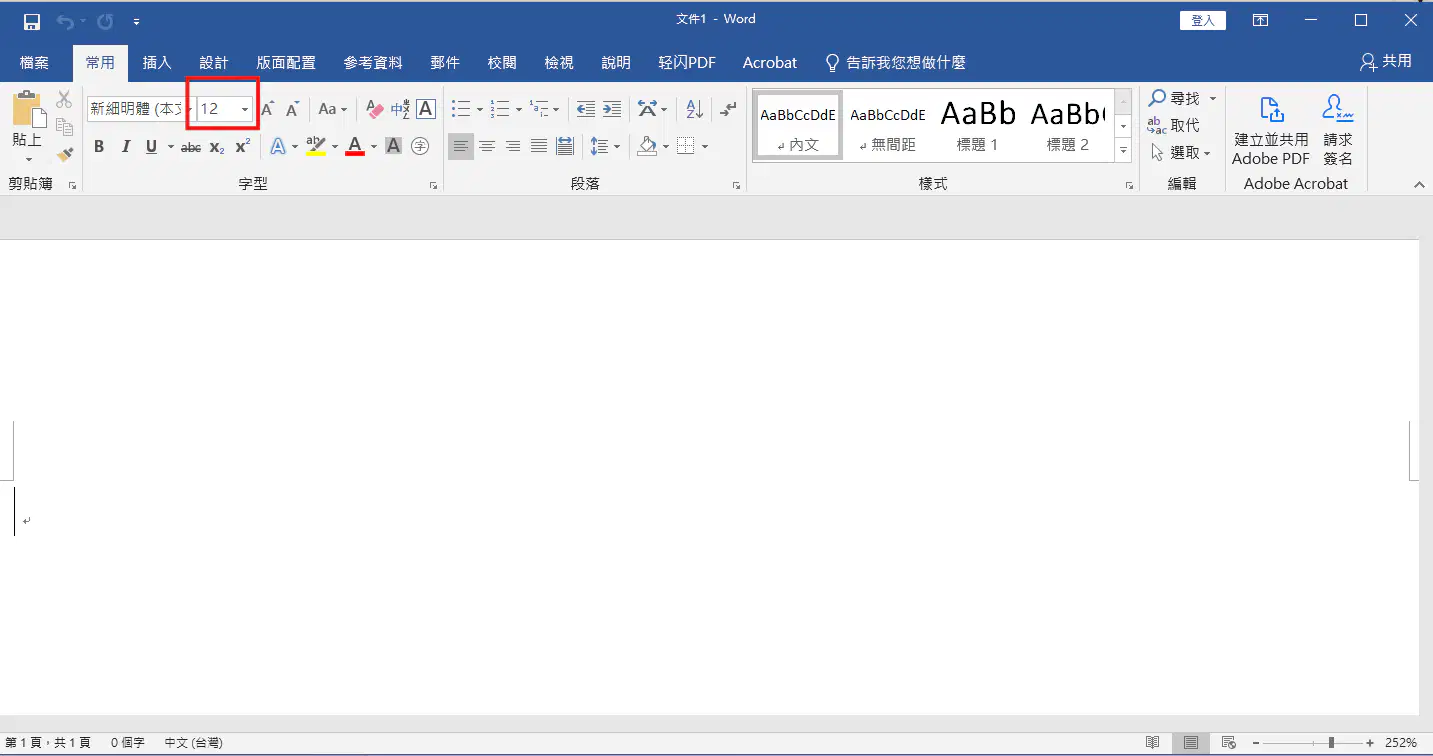This screenshot has width=1433, height=756.
Task: Justify paragraph text
Action: (x=539, y=147)
